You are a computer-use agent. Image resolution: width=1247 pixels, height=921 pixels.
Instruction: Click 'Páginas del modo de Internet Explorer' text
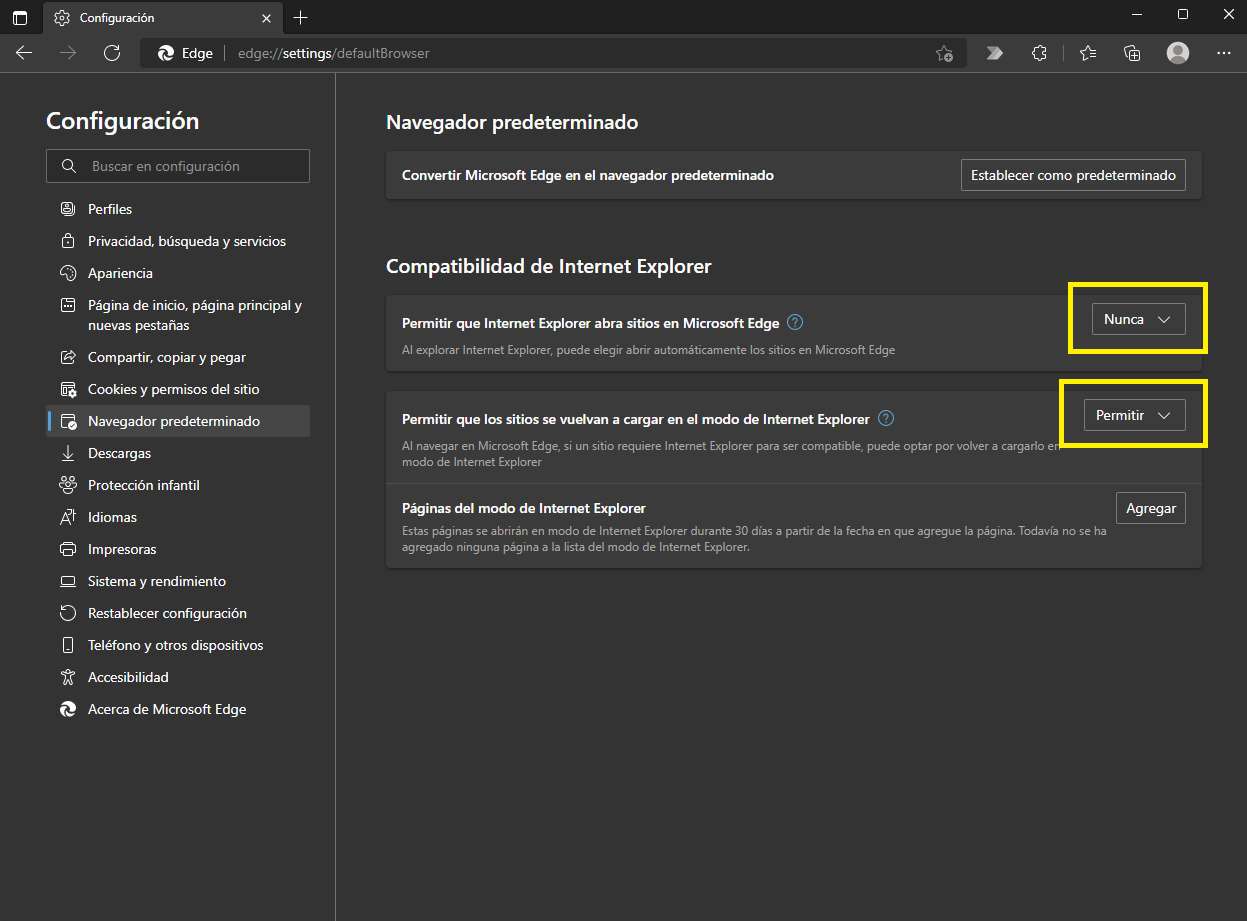524,508
